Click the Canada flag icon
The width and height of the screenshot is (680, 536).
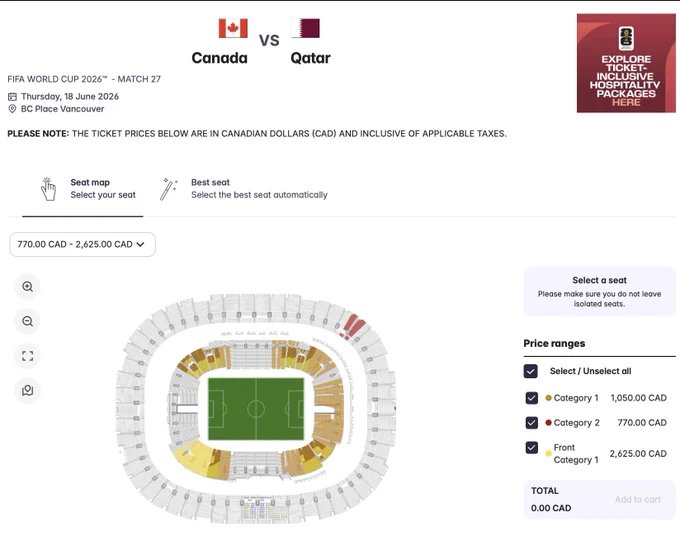[233, 28]
